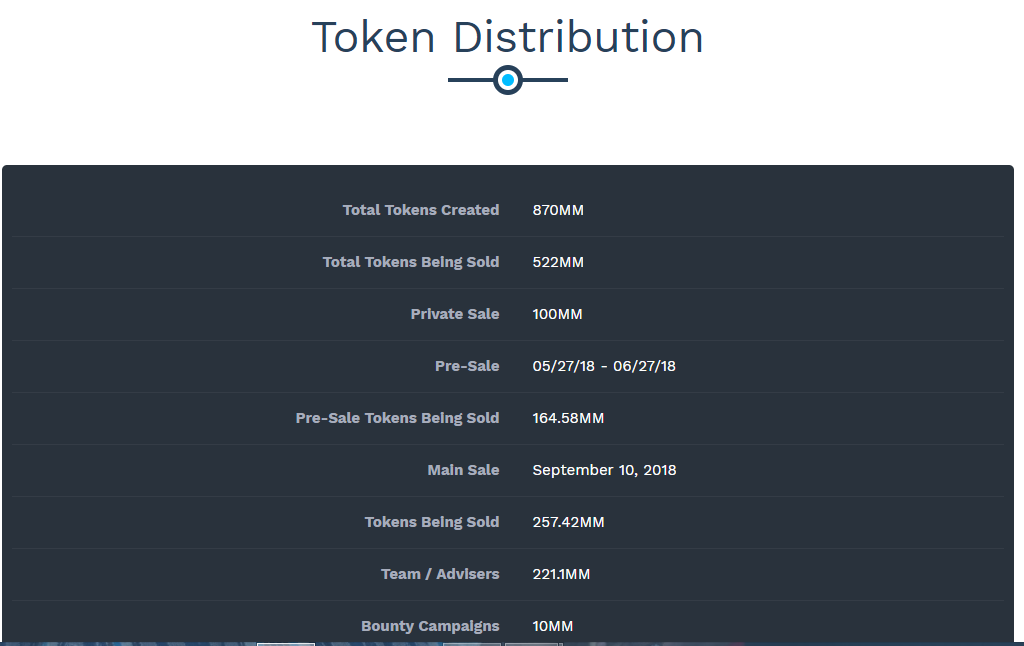
Task: Click the 221.1MM value
Action: (561, 574)
